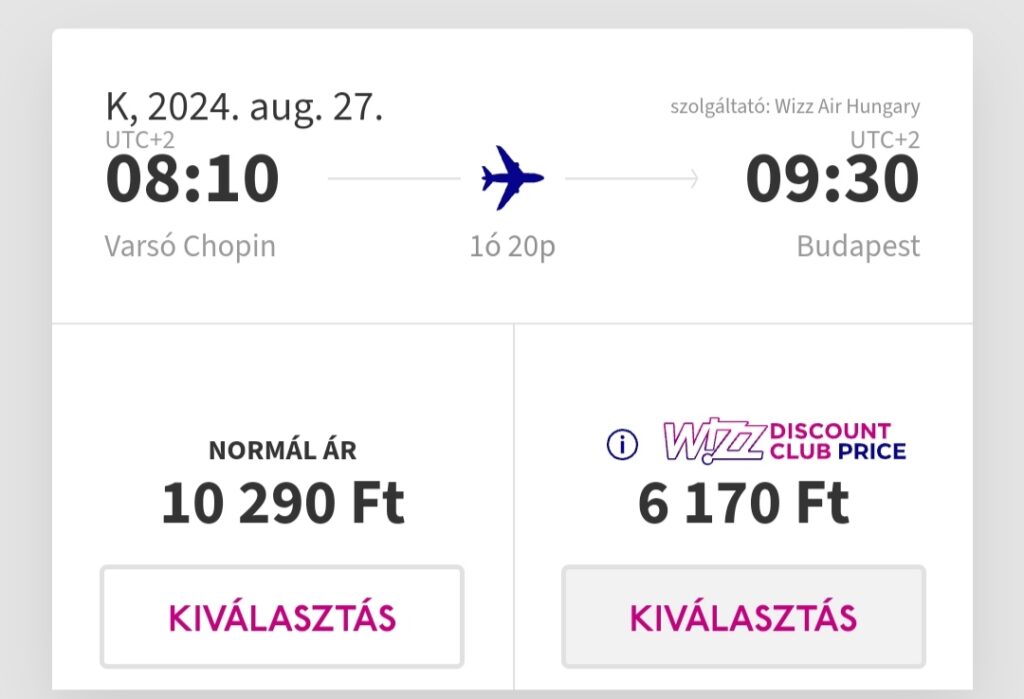
Task: Click the UTC+2 label above arrival time
Action: point(885,140)
